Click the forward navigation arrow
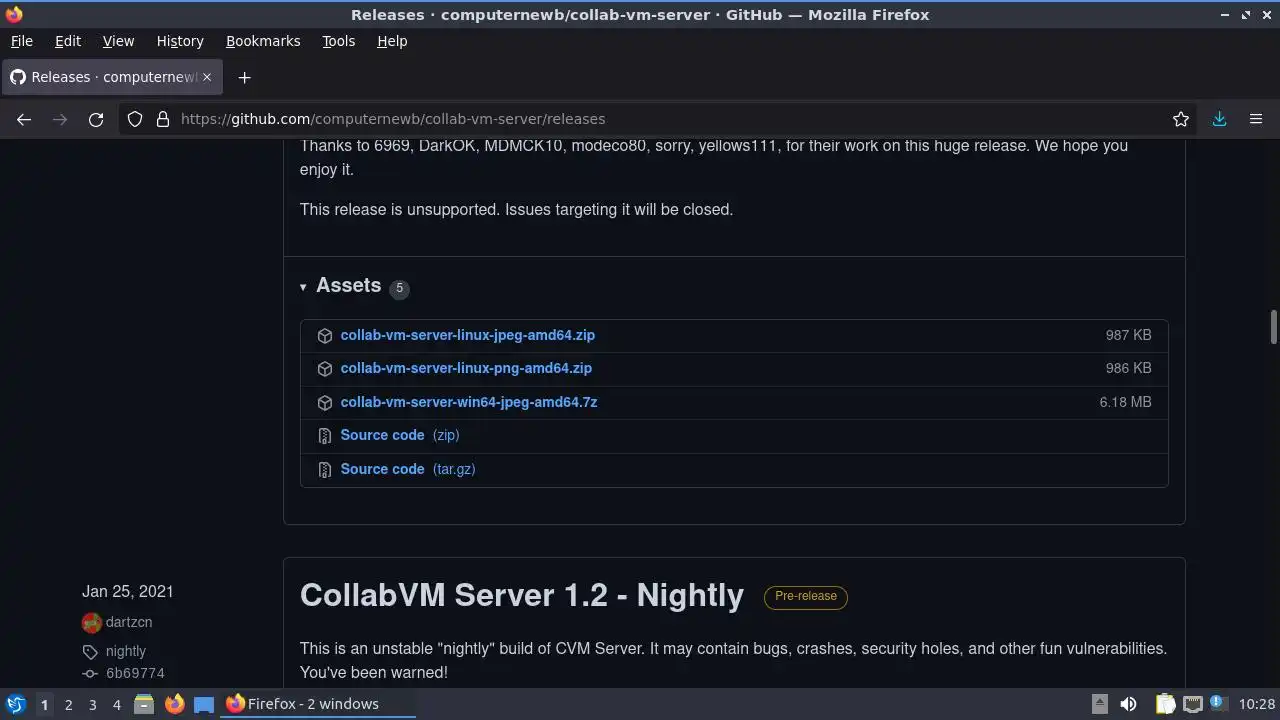 60,119
